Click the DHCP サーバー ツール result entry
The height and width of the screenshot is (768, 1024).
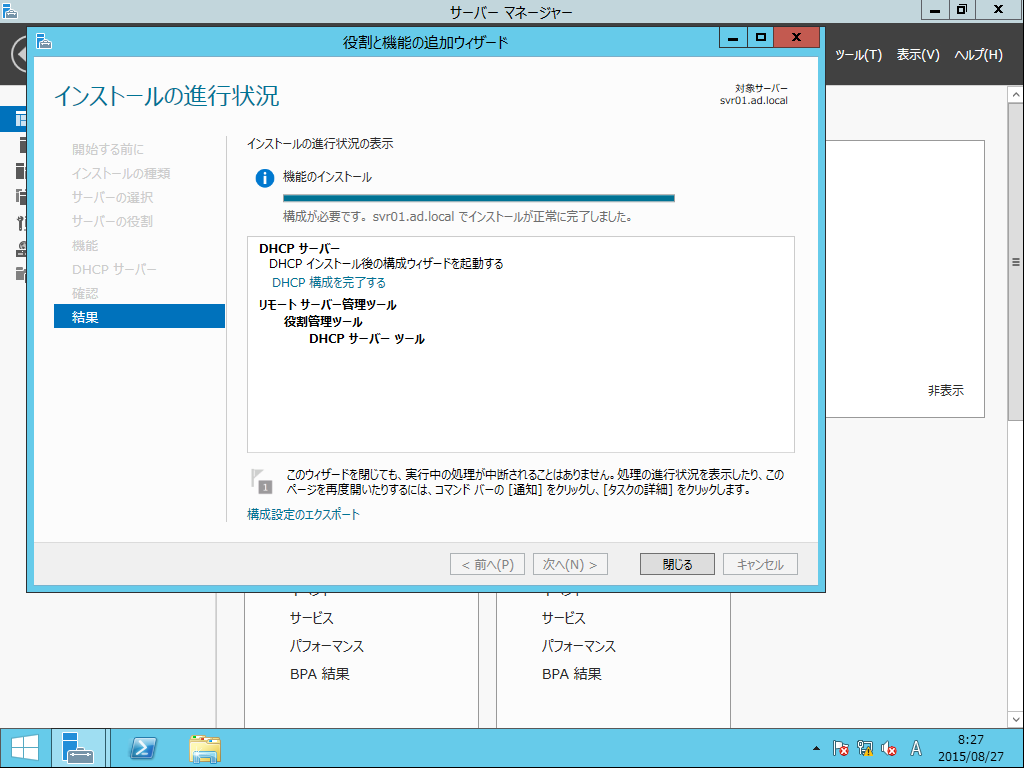click(x=367, y=339)
